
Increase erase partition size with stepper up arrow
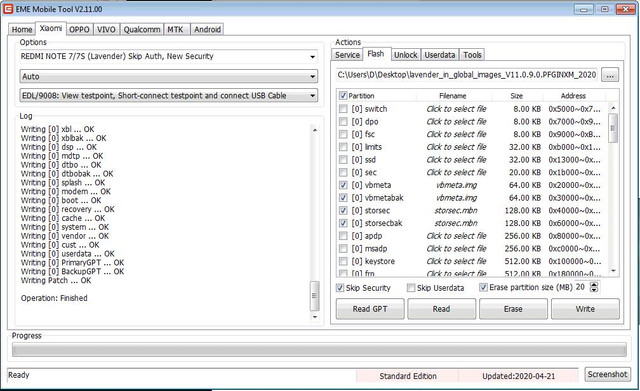594,284
